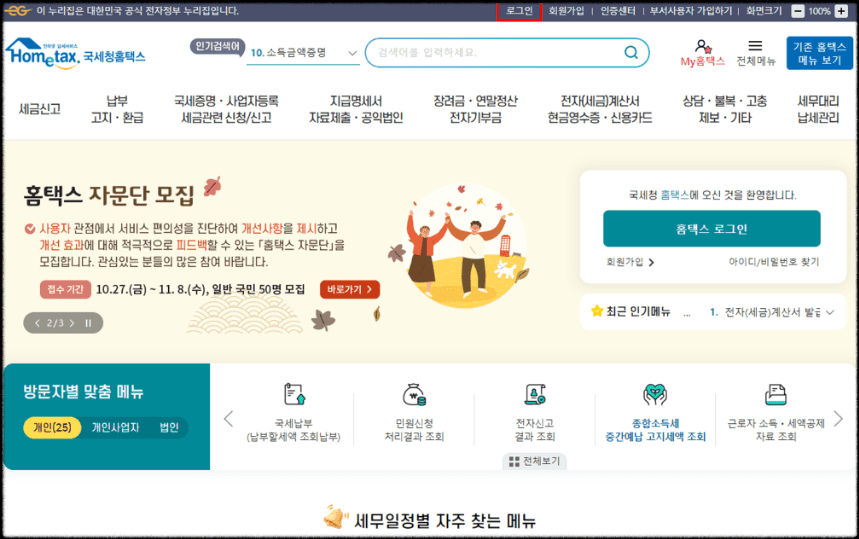Image resolution: width=859 pixels, height=539 pixels.
Task: Select the 법인 tab
Action: tap(169, 427)
